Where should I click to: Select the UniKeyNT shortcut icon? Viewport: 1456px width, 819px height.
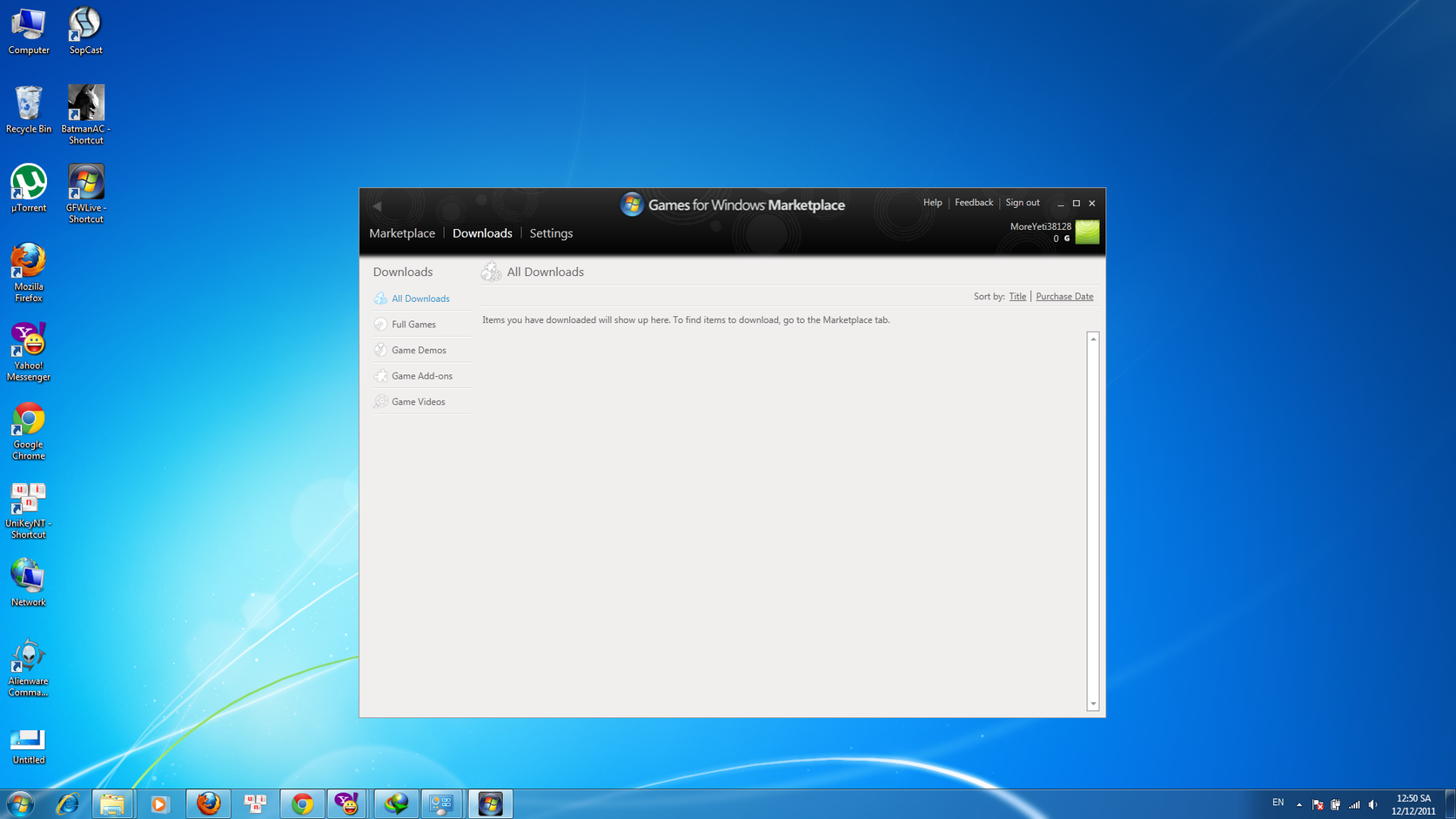click(x=29, y=510)
